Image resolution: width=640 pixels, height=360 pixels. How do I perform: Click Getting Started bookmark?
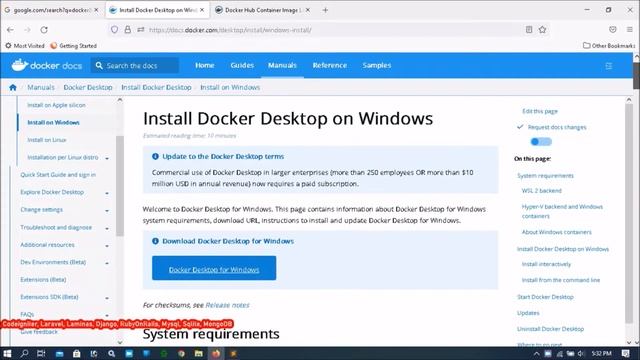point(73,46)
